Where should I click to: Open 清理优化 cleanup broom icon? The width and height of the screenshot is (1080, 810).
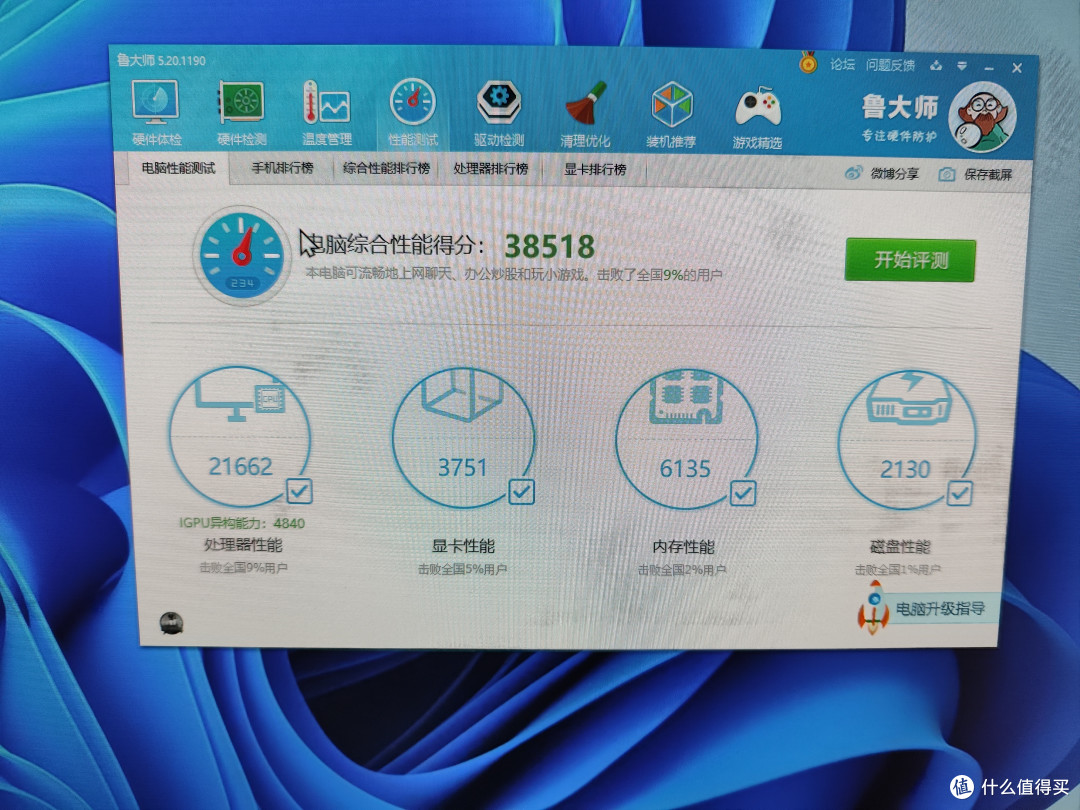[585, 105]
